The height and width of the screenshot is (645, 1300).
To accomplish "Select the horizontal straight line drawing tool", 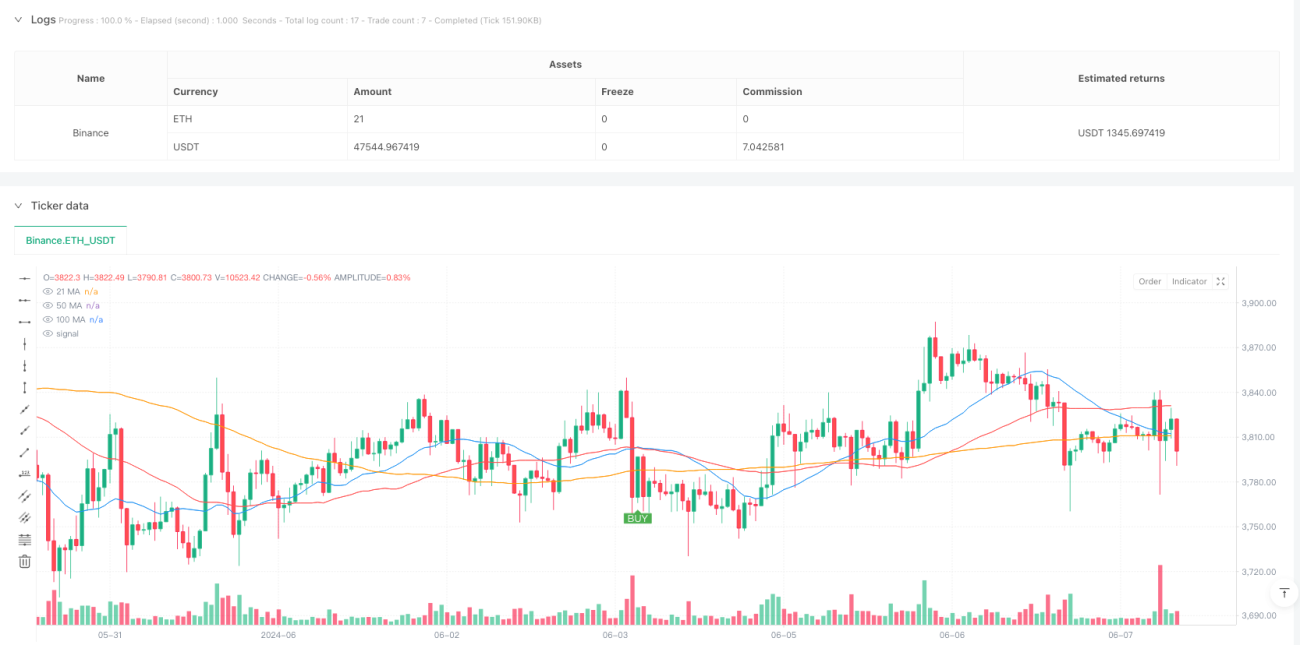I will (25, 278).
